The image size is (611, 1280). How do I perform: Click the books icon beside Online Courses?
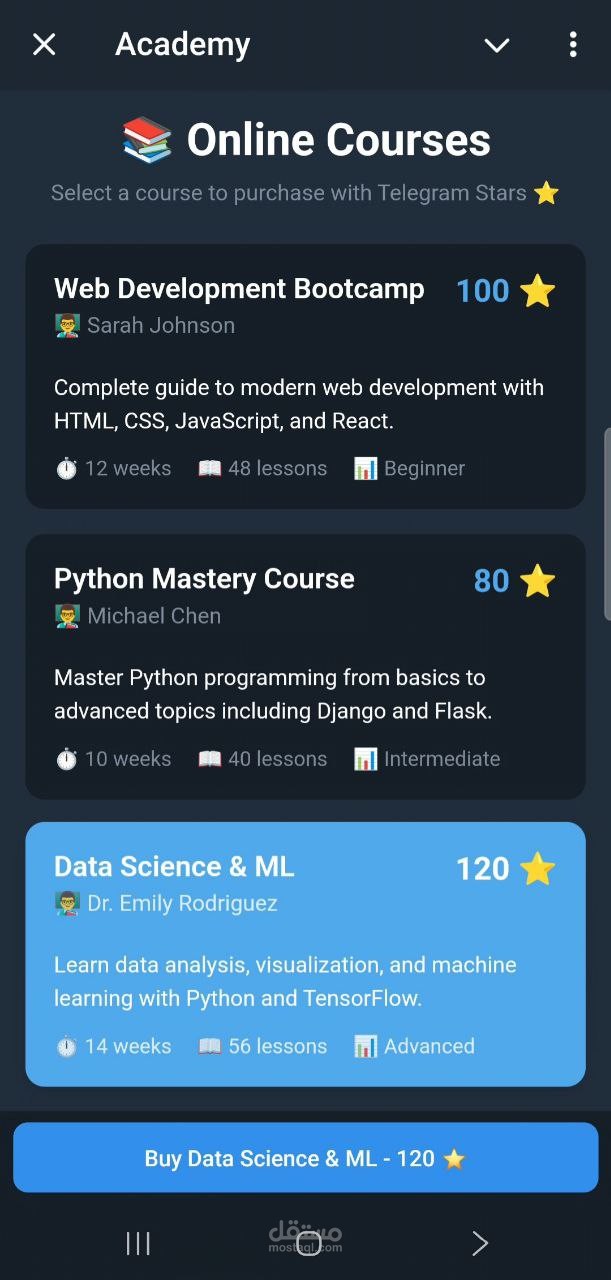147,140
